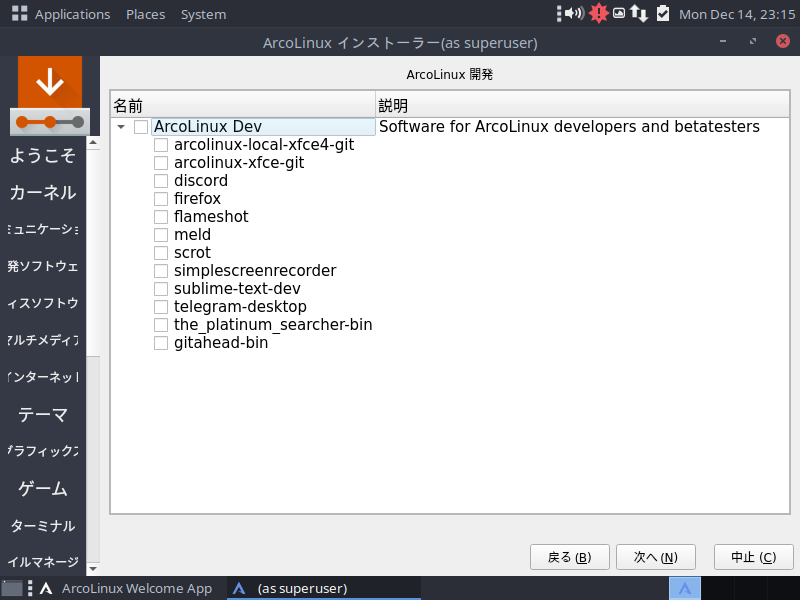Viewport: 800px width, 600px height.
Task: Click the panel handle next to tray icons
Action: click(559, 14)
